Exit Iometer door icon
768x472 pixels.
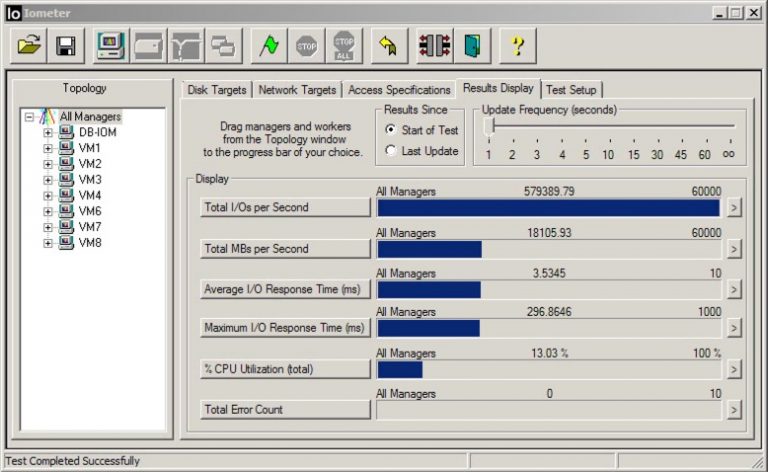pyautogui.click(x=472, y=46)
